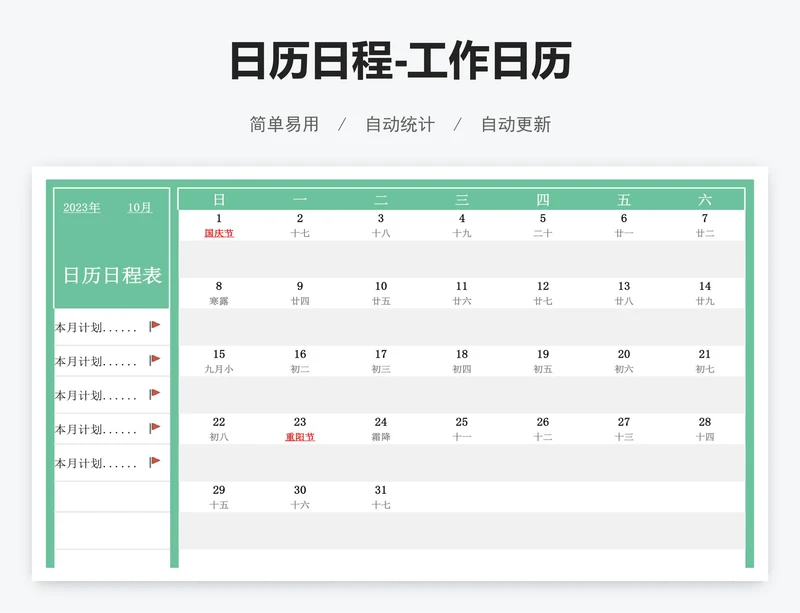800x613 pixels.
Task: Select the 2023年 year cell
Action: point(81,208)
